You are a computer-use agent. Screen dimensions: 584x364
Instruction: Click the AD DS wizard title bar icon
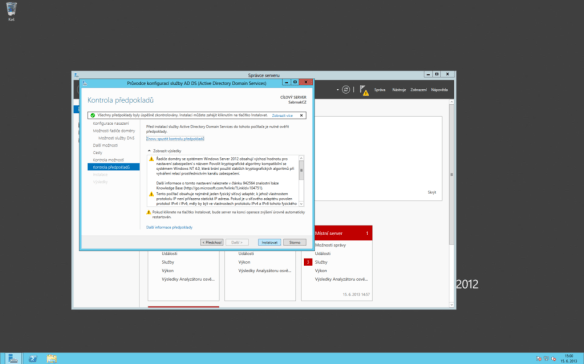click(85, 83)
